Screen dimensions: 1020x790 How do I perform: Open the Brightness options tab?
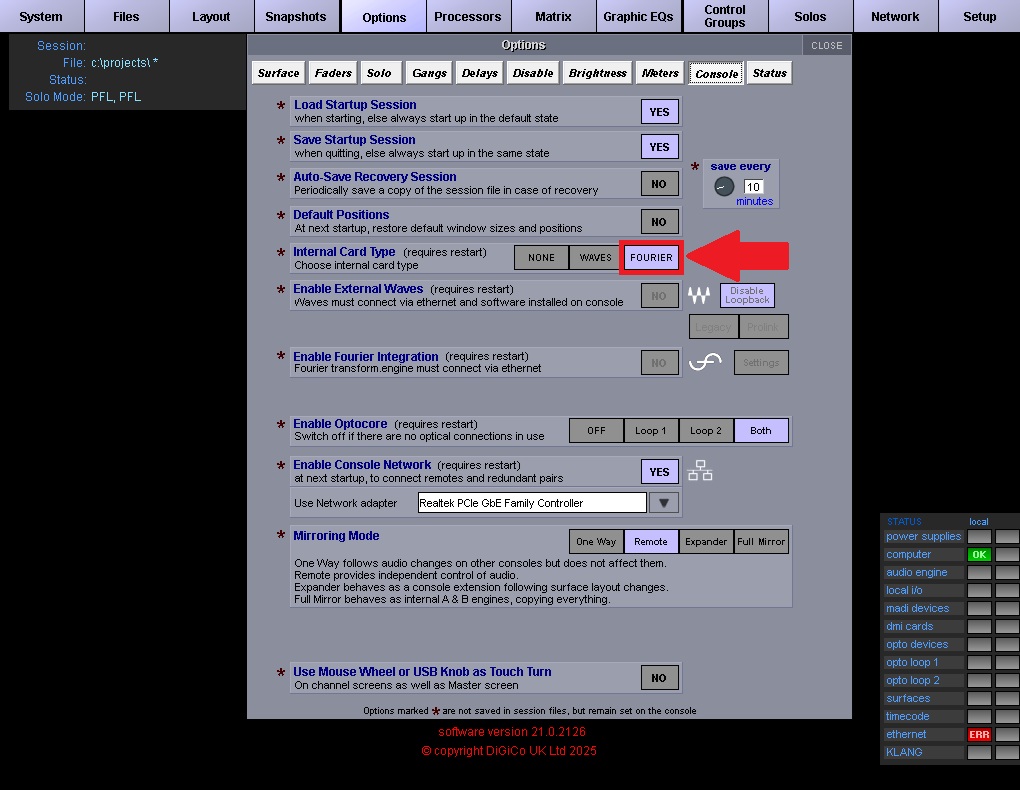(597, 73)
